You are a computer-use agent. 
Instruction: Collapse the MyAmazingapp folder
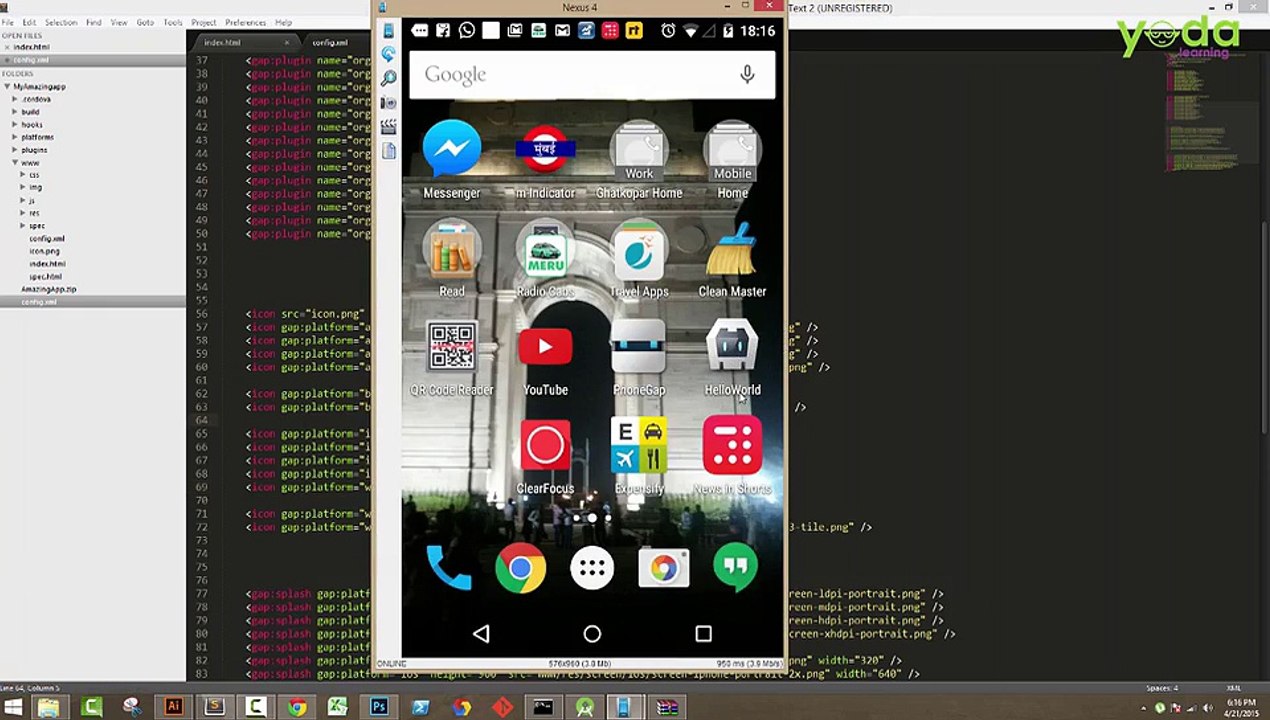coord(7,87)
